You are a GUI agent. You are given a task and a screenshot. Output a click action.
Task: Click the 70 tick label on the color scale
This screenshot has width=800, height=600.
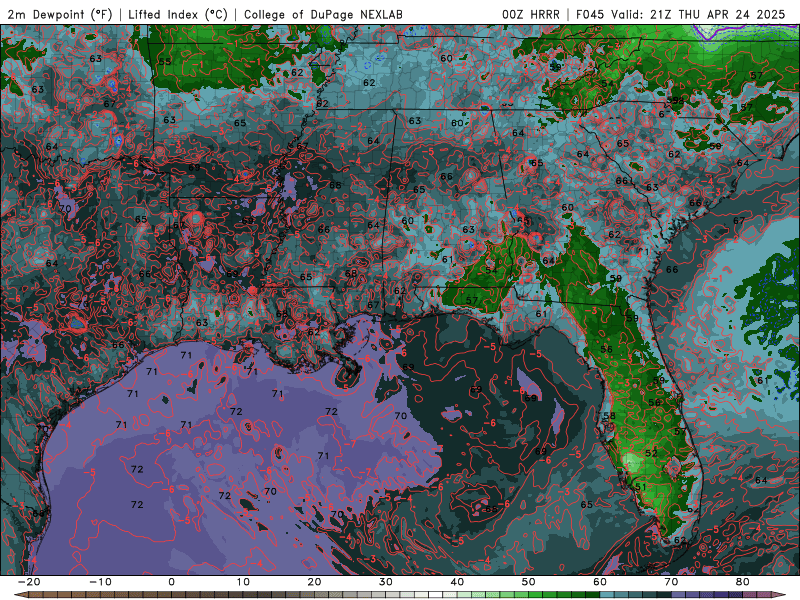tap(671, 582)
